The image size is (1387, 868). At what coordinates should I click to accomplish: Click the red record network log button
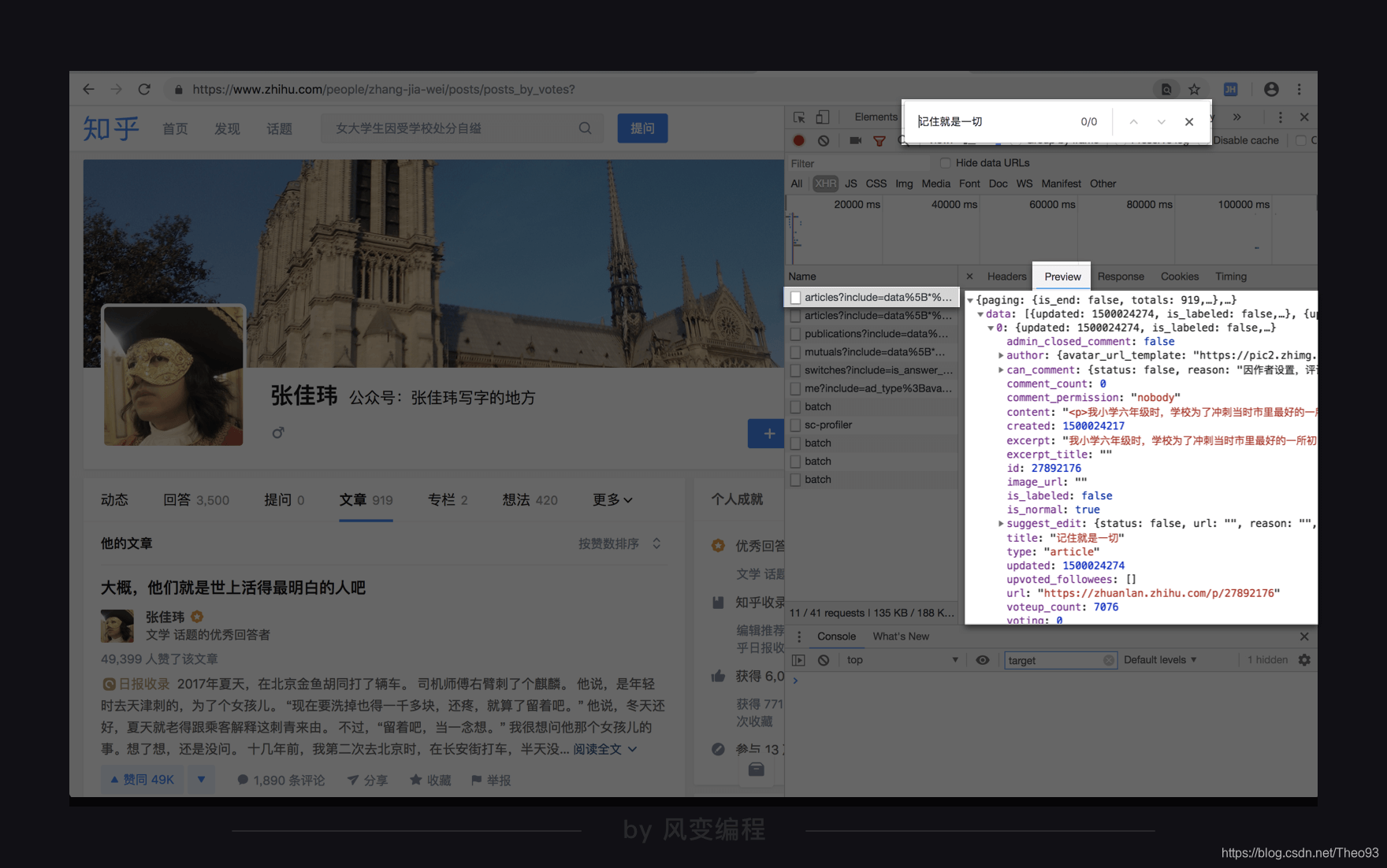(x=798, y=140)
